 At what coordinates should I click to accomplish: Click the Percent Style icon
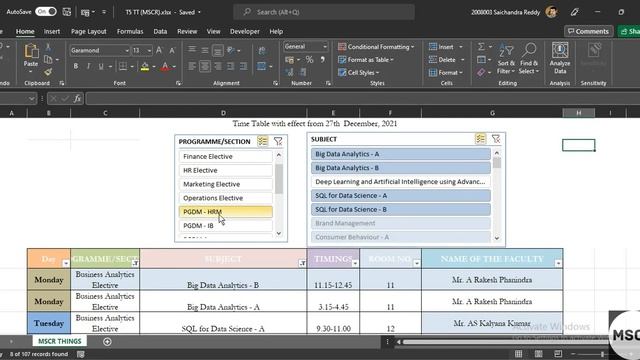(309, 60)
